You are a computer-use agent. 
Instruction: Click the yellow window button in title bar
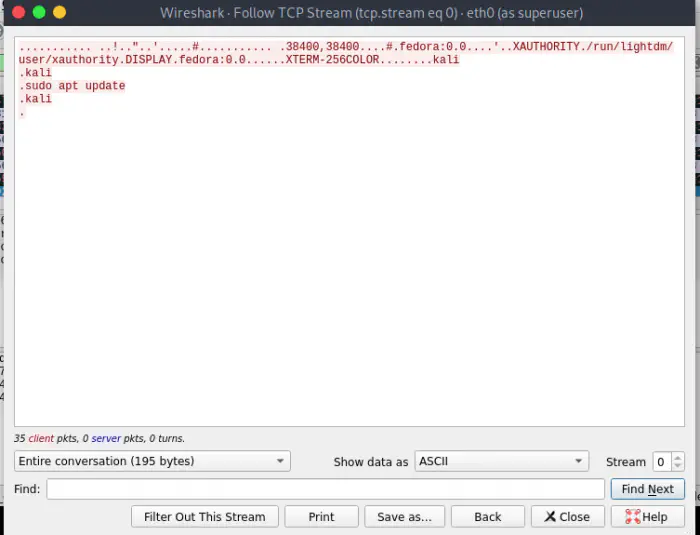59,12
